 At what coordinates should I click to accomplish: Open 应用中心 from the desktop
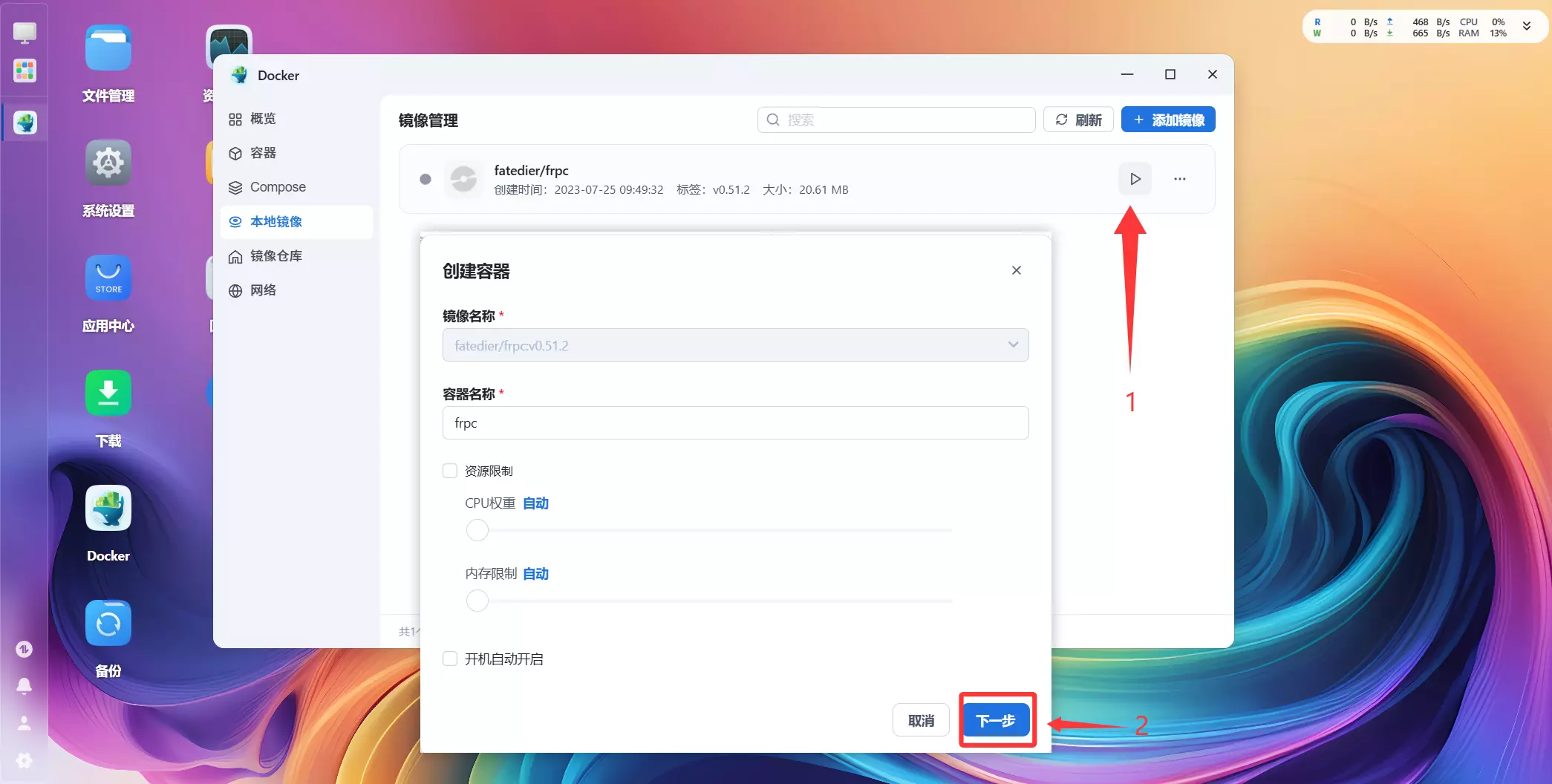coord(108,278)
